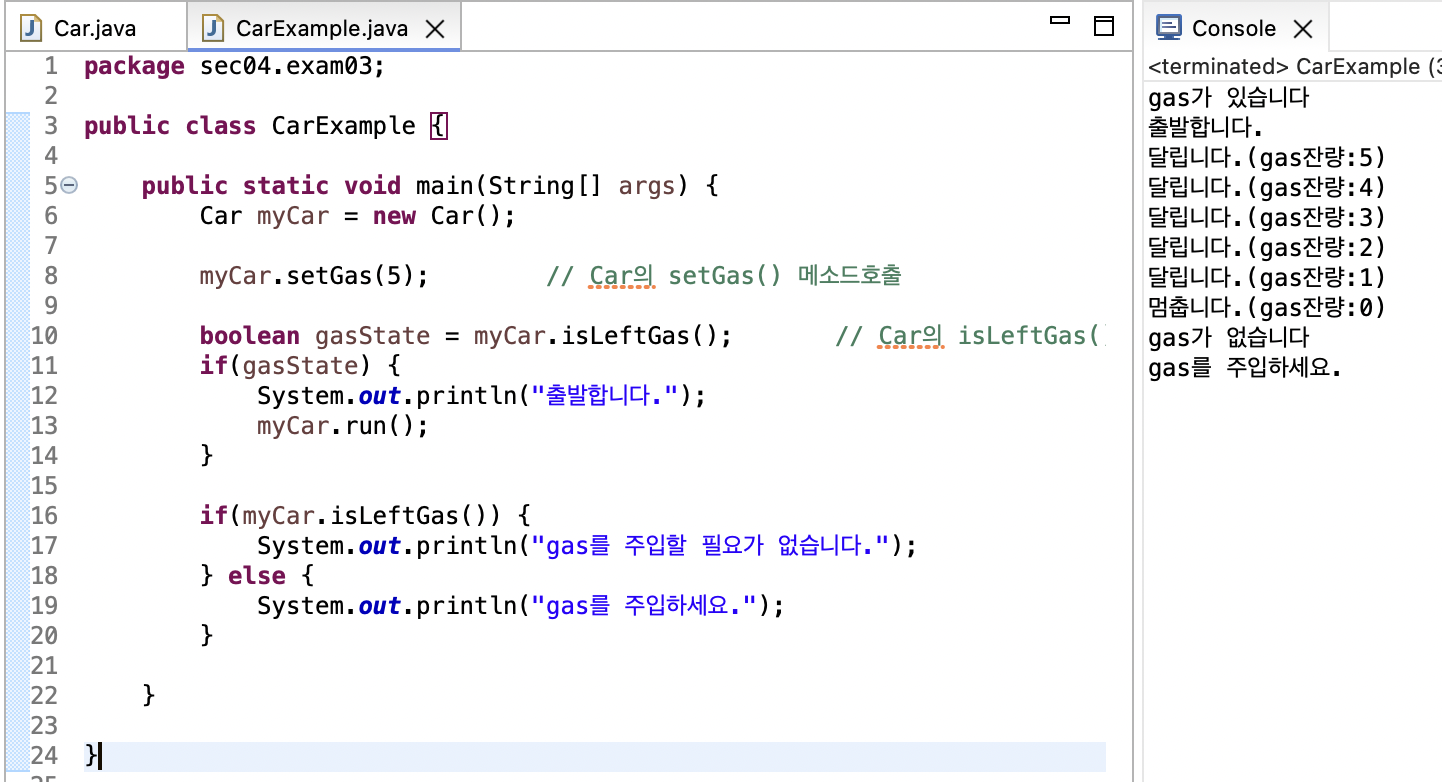1442x782 pixels.
Task: Click console output "gas를 주입하세요."
Action: point(1244,368)
